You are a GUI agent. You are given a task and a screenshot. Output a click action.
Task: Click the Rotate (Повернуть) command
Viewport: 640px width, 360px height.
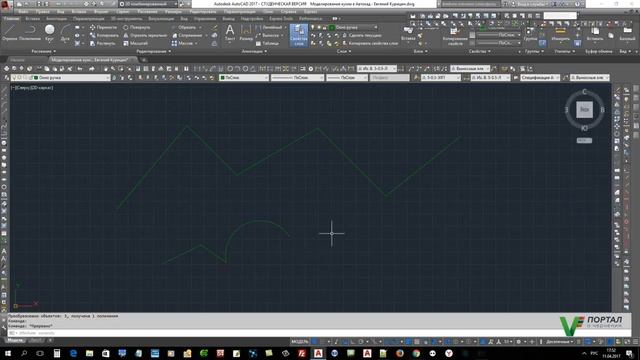tap(136, 27)
